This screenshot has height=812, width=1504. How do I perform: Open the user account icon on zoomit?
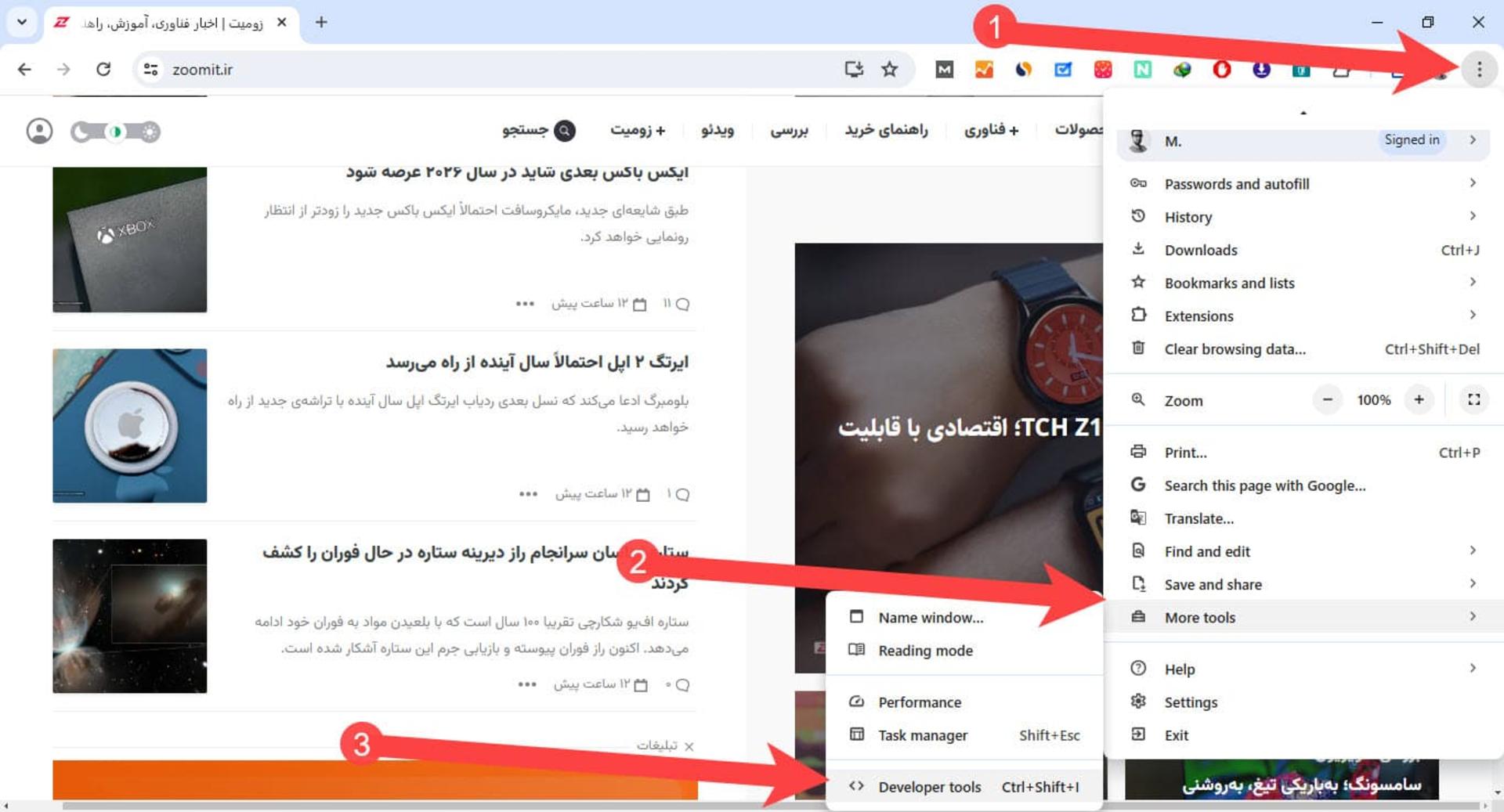[39, 131]
